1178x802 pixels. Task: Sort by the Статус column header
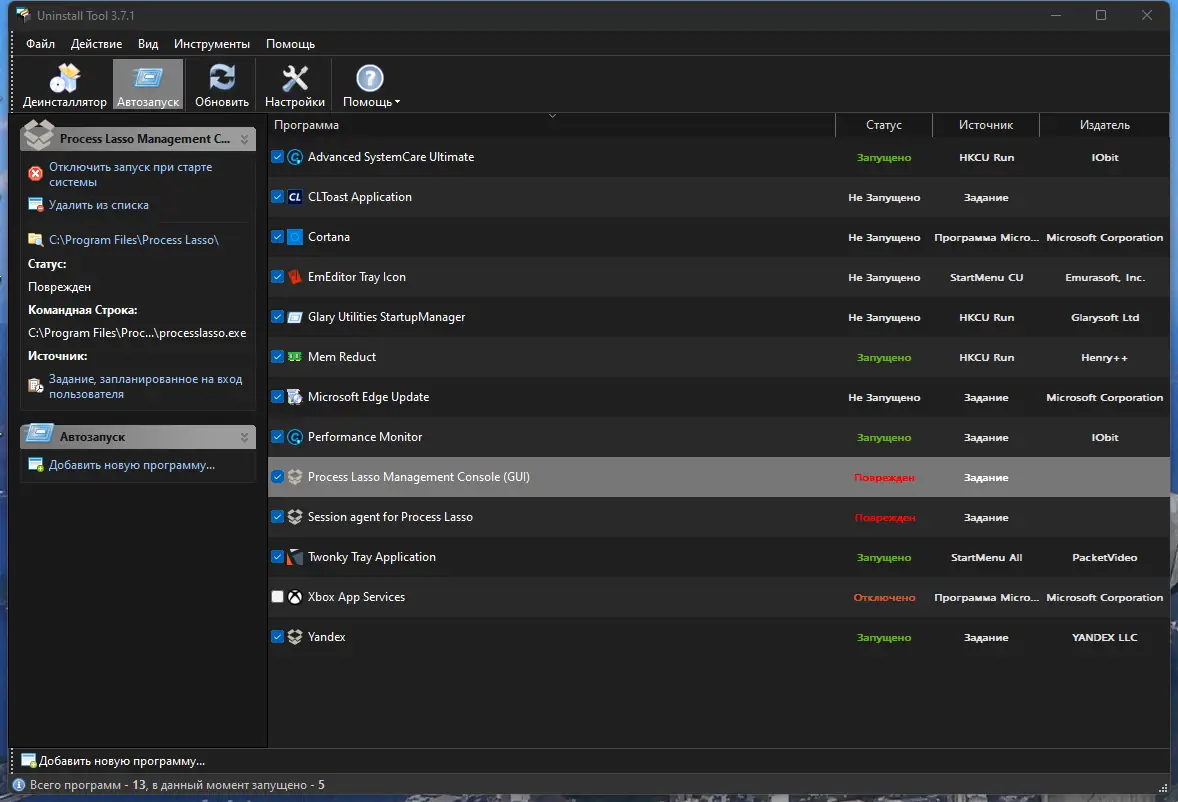tap(884, 125)
